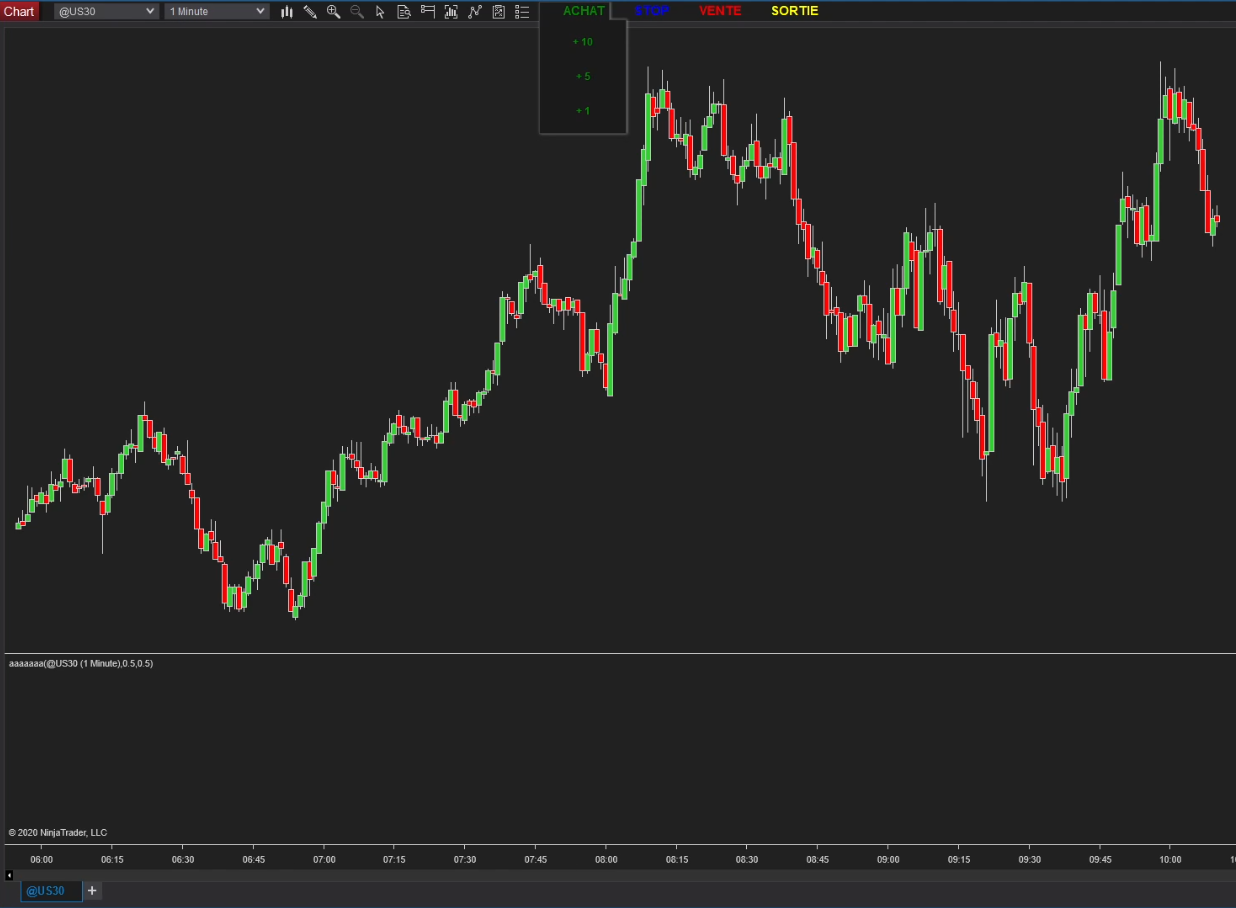The width and height of the screenshot is (1236, 908).
Task: Click the 10:00 time axis label
Action: [1171, 860]
